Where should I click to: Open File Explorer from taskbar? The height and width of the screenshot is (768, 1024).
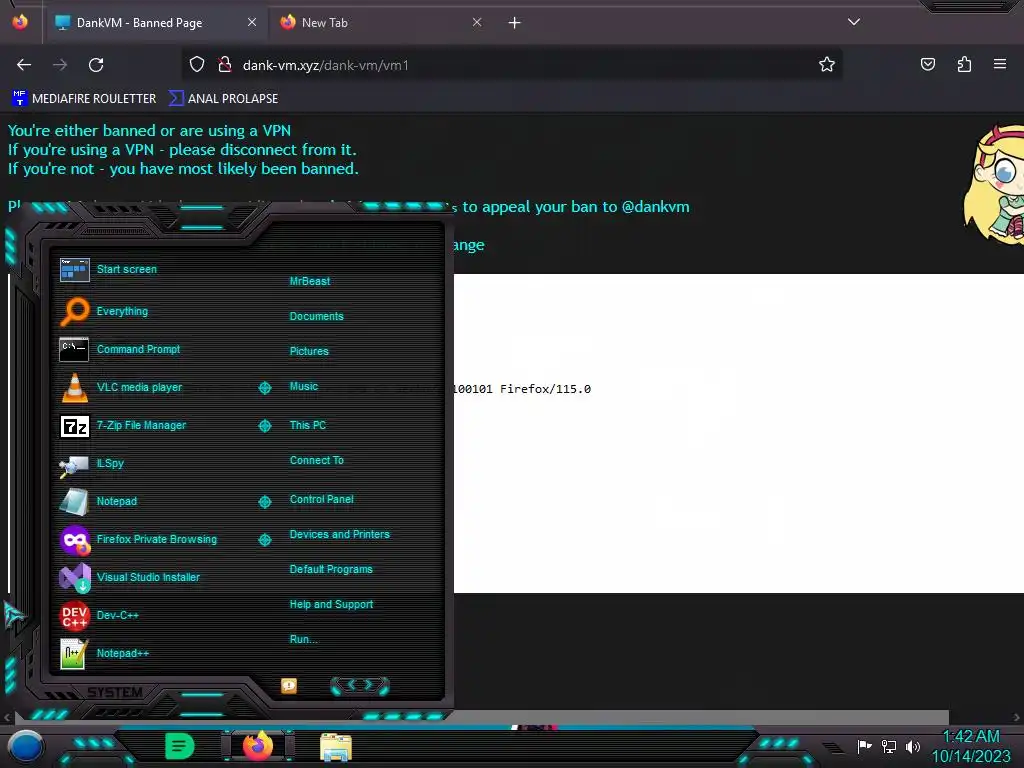click(x=336, y=747)
